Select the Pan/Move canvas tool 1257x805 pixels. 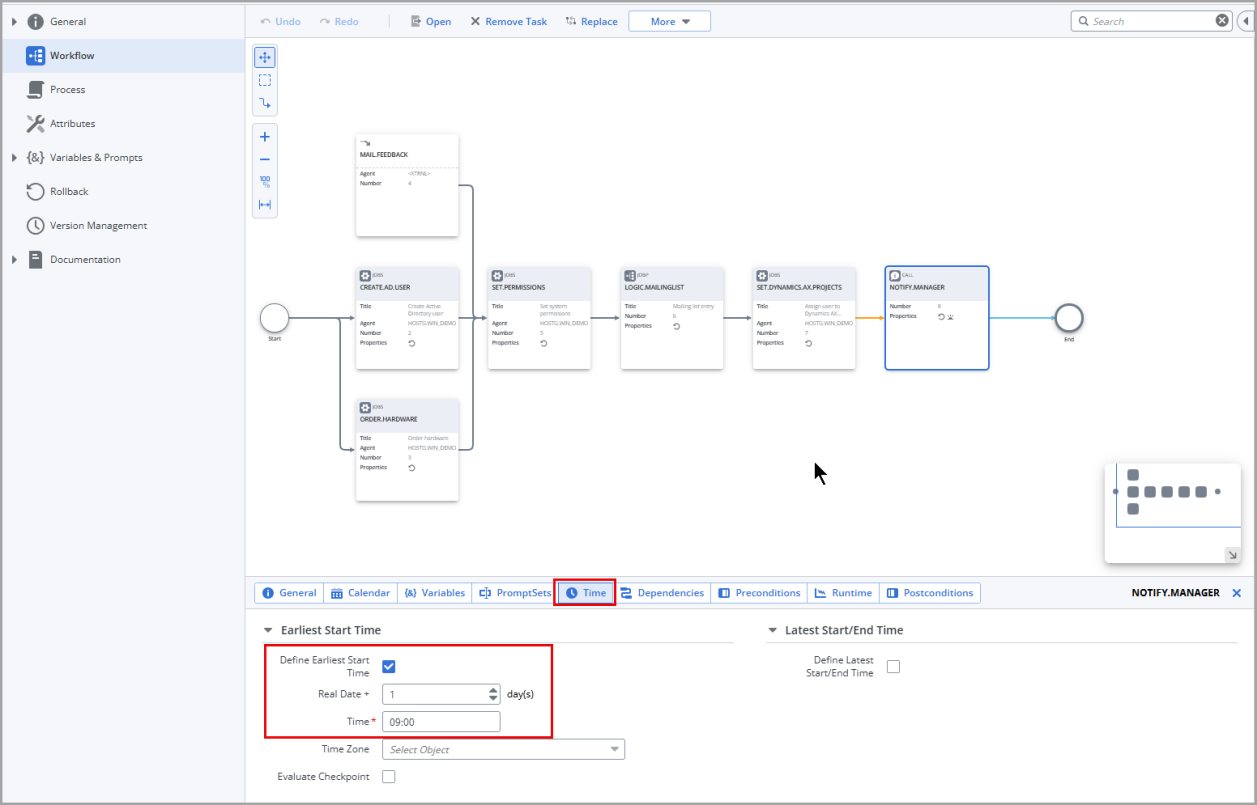click(x=264, y=57)
